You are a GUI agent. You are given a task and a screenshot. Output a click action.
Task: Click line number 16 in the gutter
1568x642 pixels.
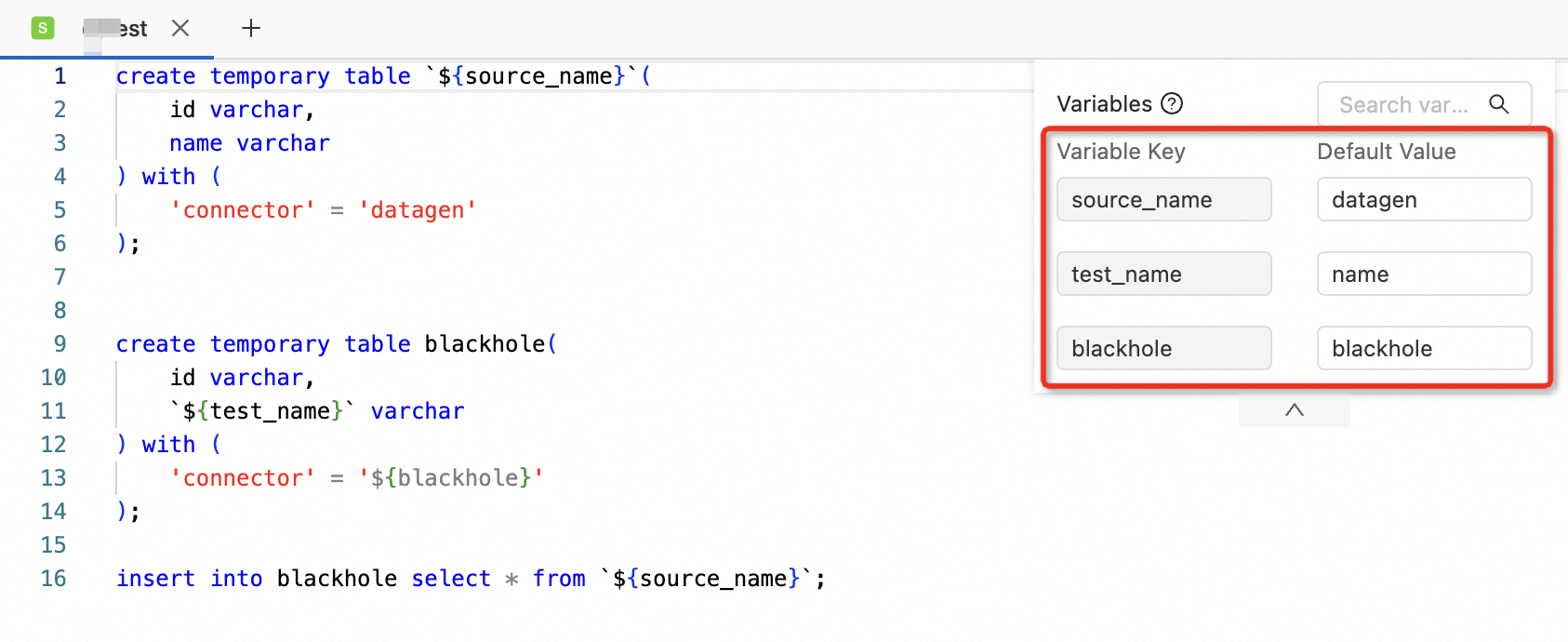54,578
